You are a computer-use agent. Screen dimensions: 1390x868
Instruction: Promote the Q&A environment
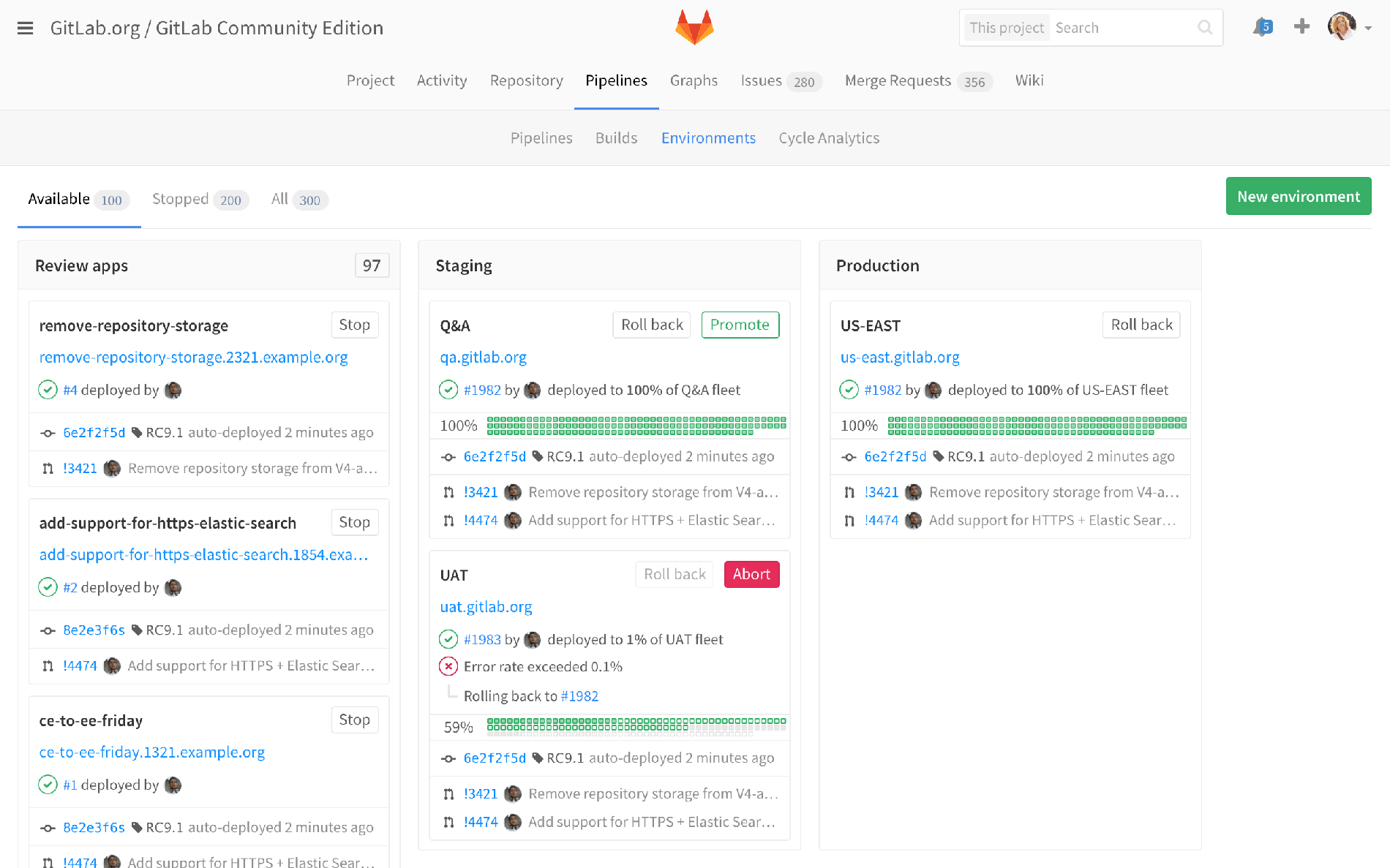pyautogui.click(x=740, y=325)
